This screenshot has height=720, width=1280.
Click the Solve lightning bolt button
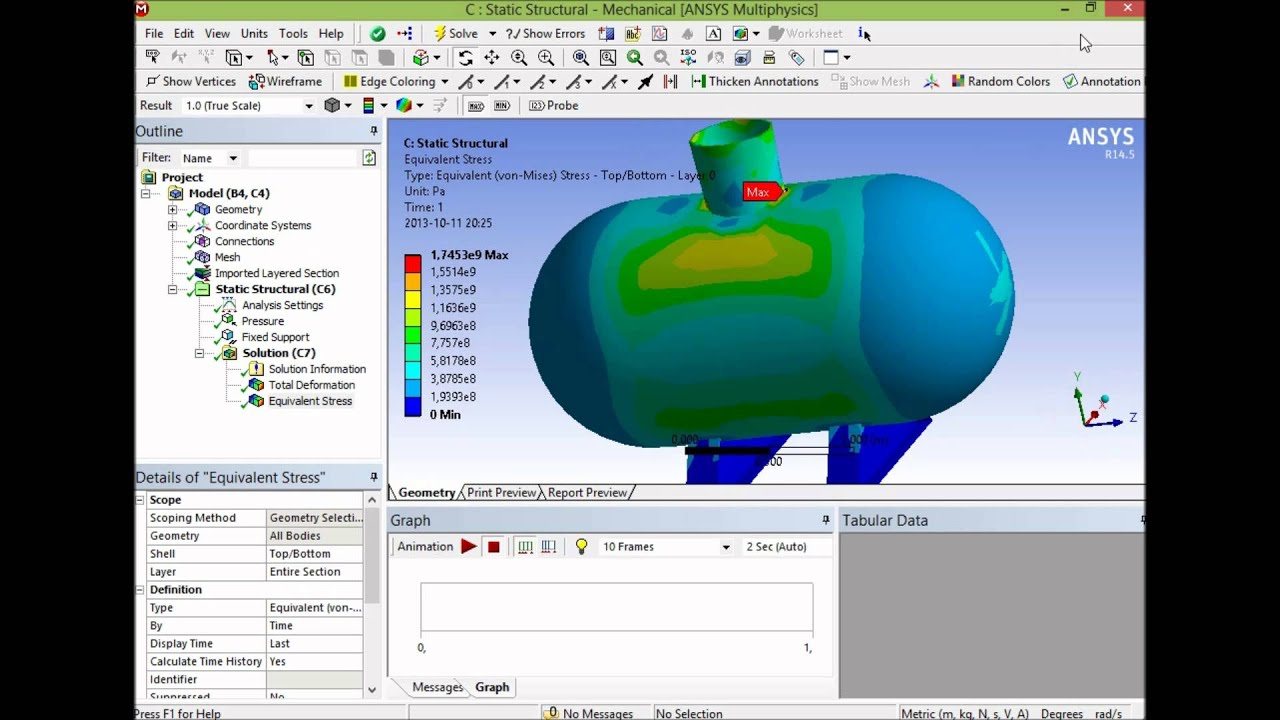point(456,33)
